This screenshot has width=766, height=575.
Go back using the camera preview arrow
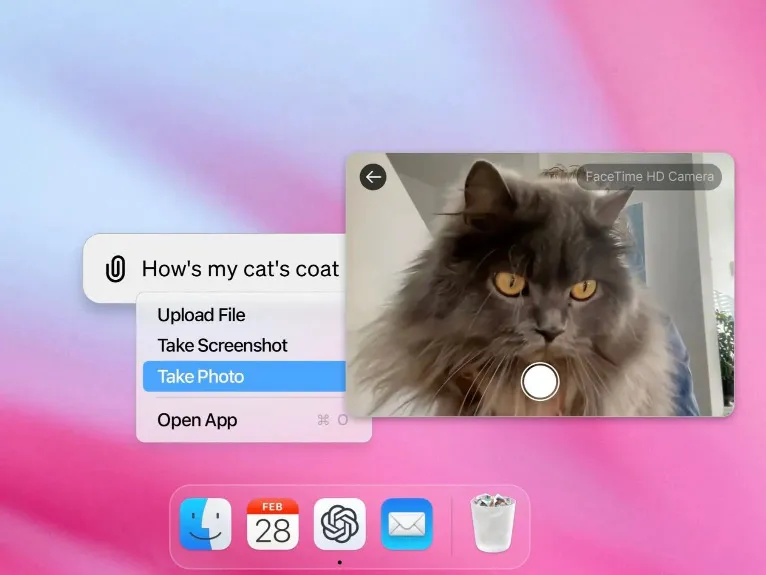pos(373,177)
